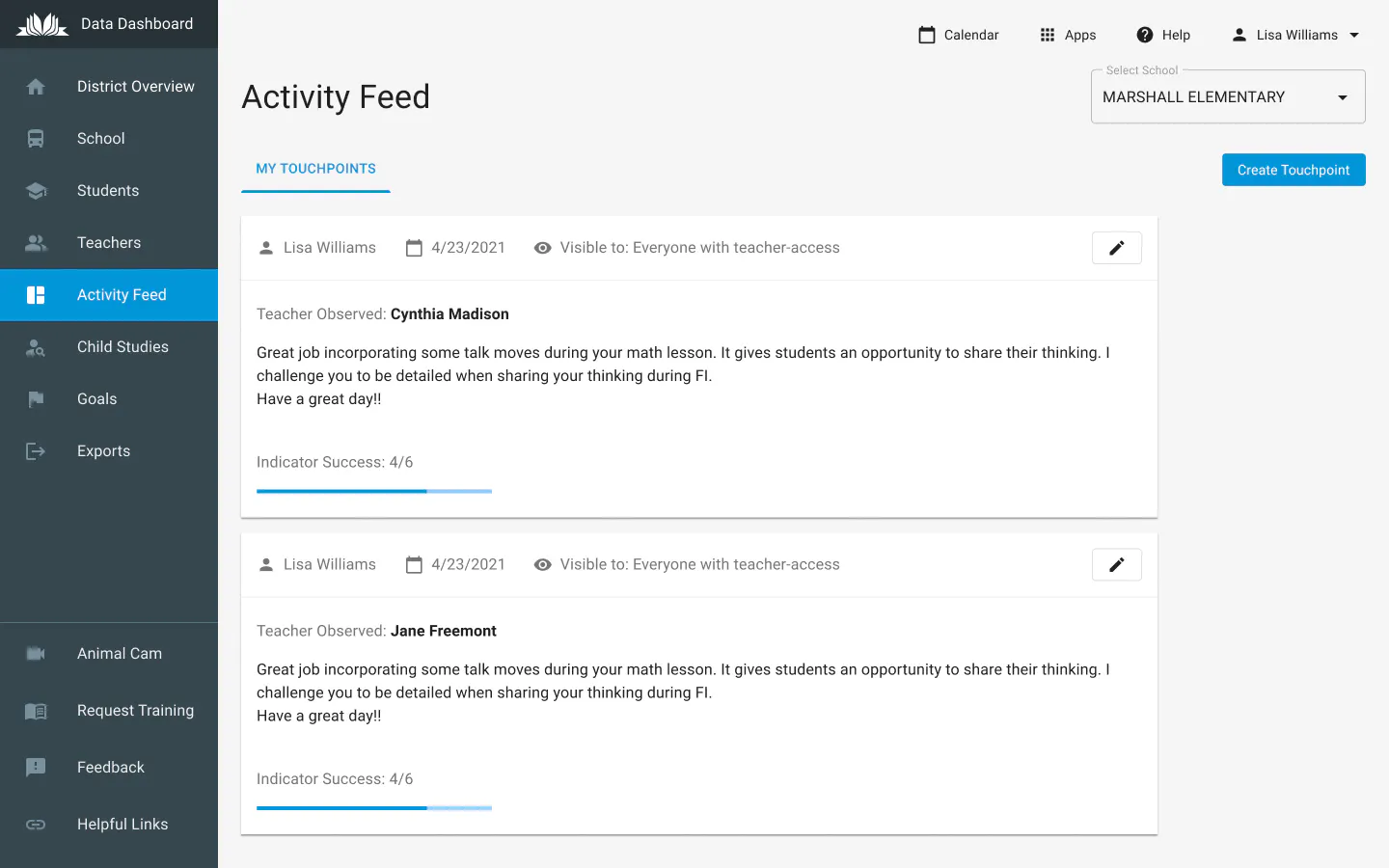Image resolution: width=1389 pixels, height=868 pixels.
Task: Click the Animal Cam camera icon
Action: coord(36,654)
